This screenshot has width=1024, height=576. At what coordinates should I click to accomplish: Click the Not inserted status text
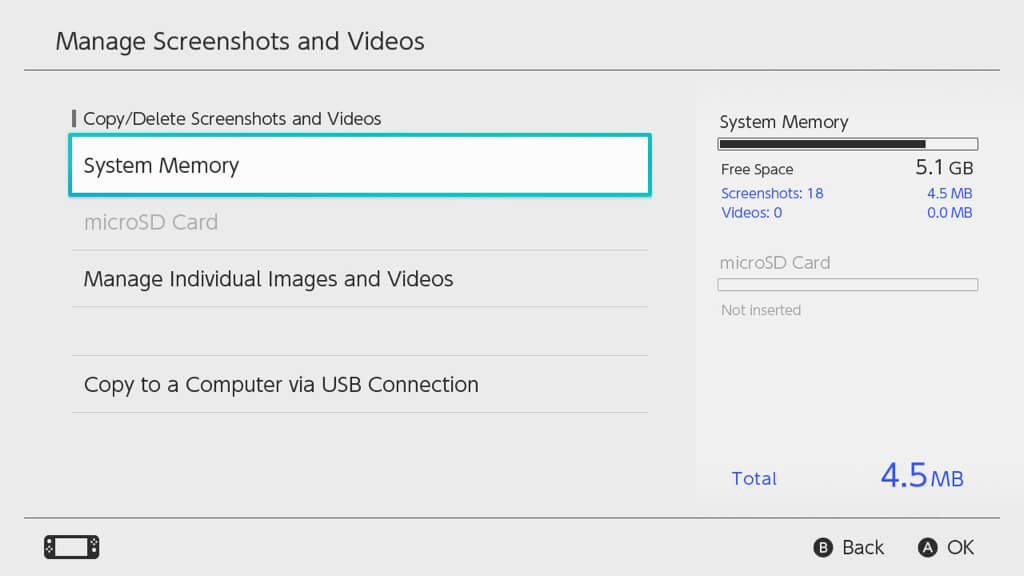761,310
